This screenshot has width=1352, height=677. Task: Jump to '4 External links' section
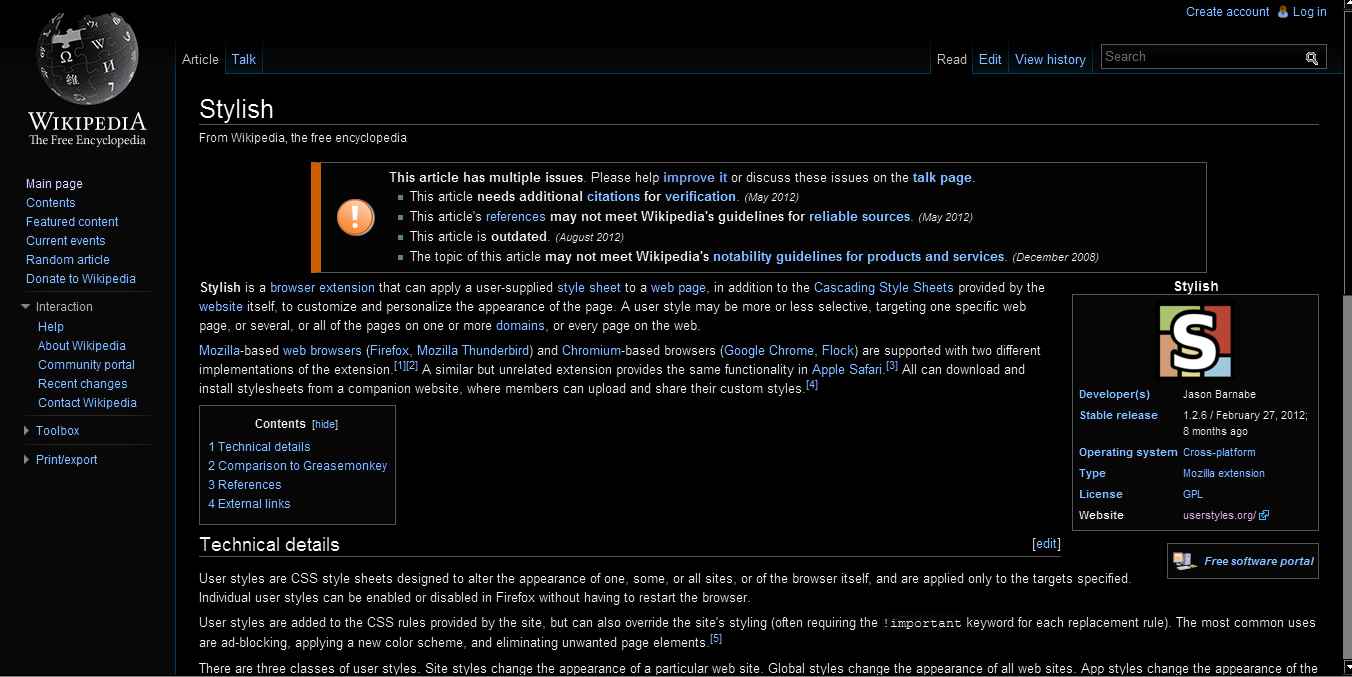point(249,504)
